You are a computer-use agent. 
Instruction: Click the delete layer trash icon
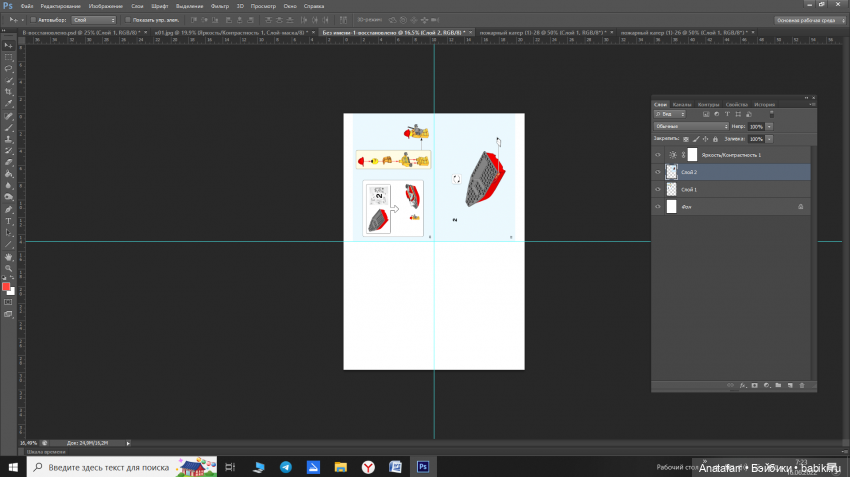[x=802, y=384]
